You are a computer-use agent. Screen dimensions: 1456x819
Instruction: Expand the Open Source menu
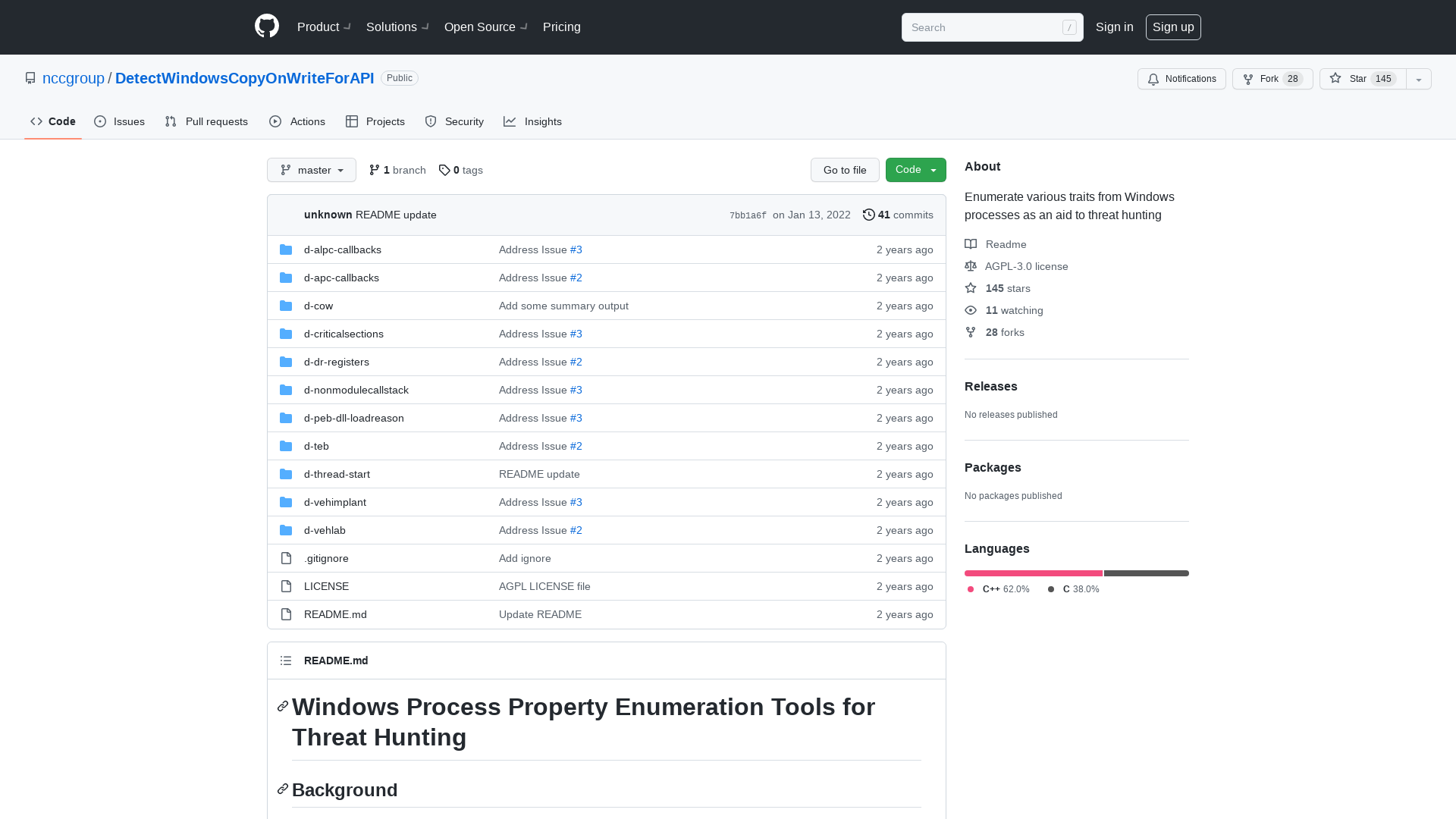point(486,27)
